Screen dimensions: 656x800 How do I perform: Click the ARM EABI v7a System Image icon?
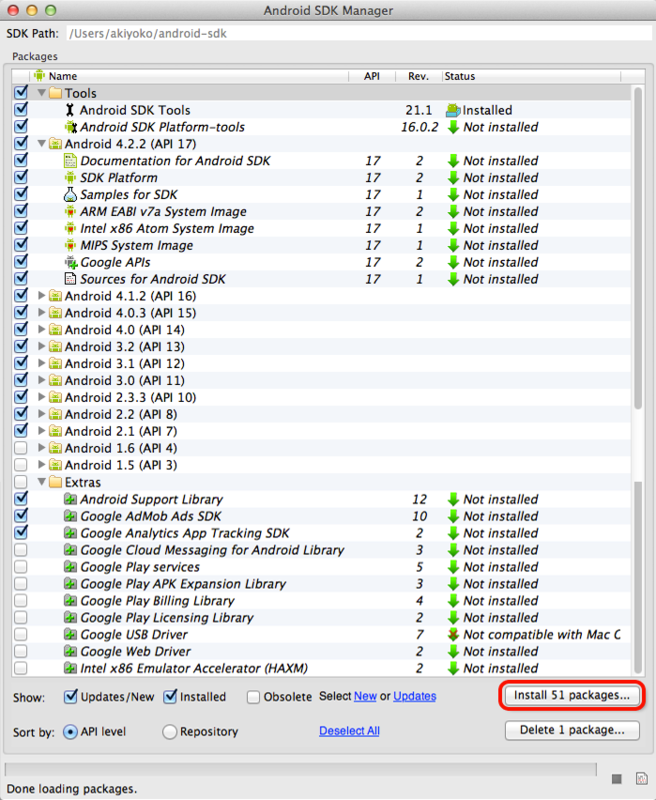click(x=70, y=211)
